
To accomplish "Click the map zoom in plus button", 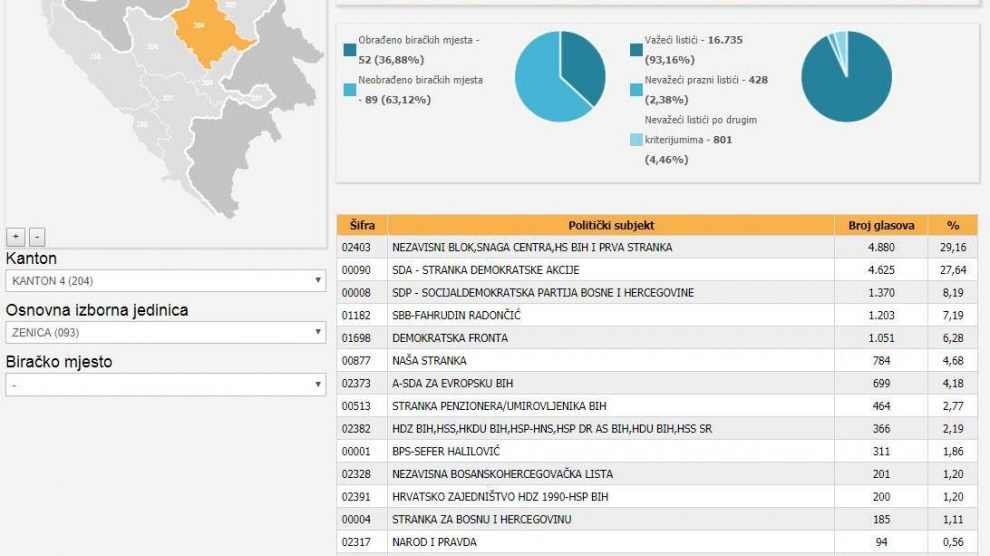I will 15,237.
